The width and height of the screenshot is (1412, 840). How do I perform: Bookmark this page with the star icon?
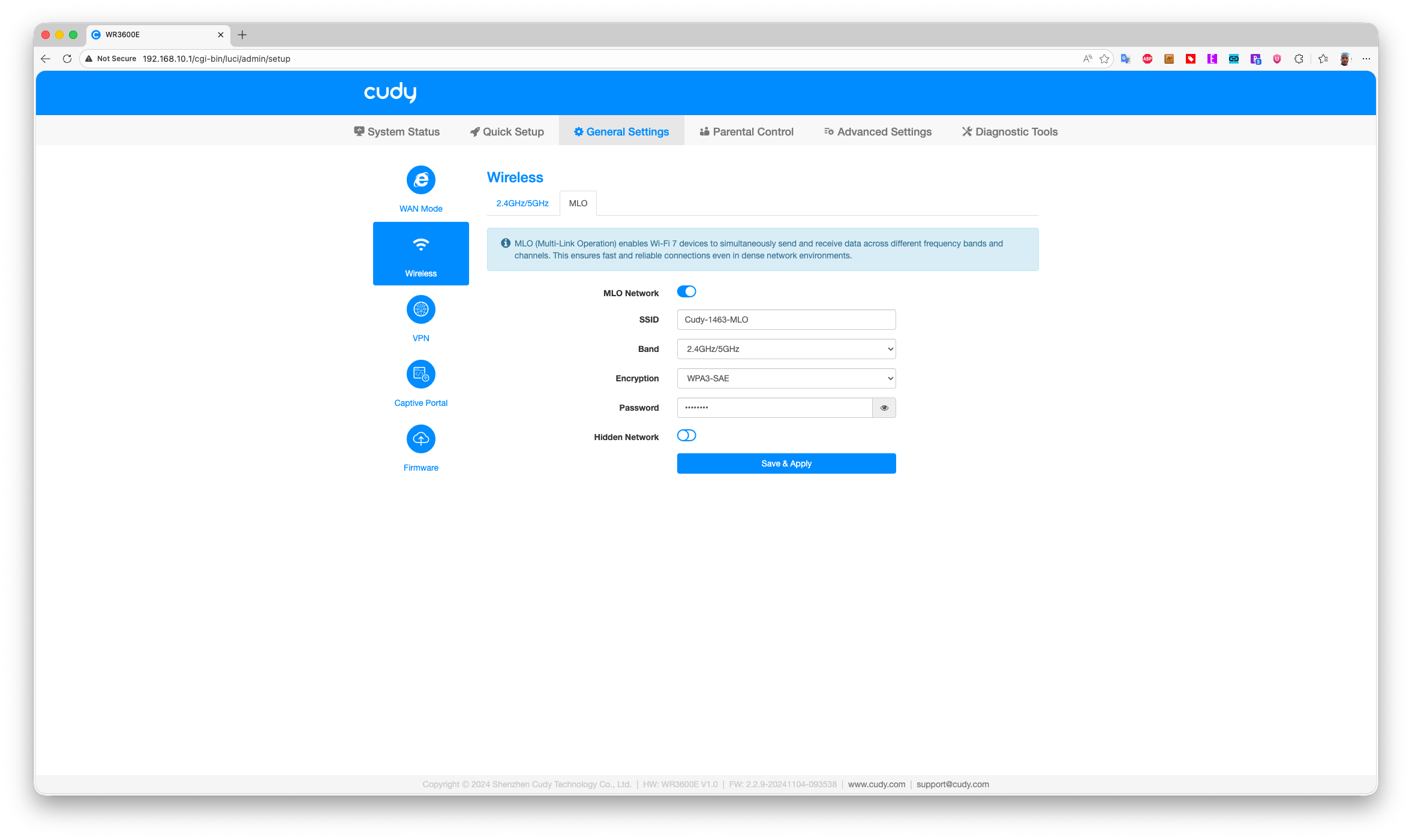[1104, 59]
